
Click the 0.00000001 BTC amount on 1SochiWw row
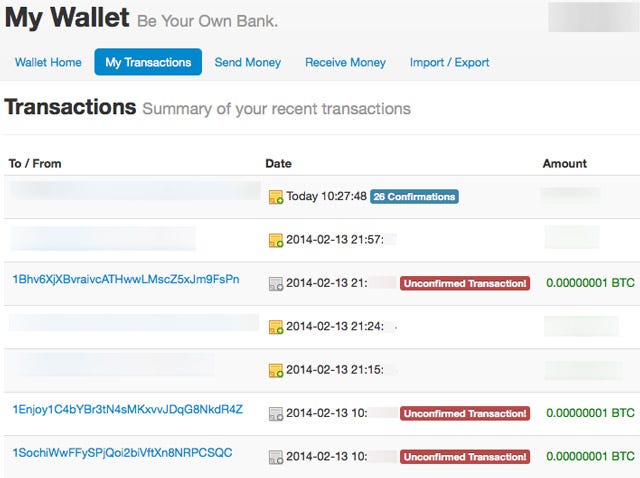[590, 456]
